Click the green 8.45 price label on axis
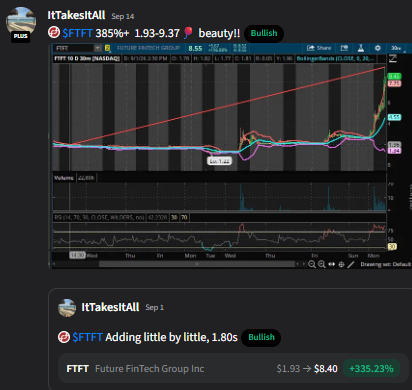 tap(394, 76)
